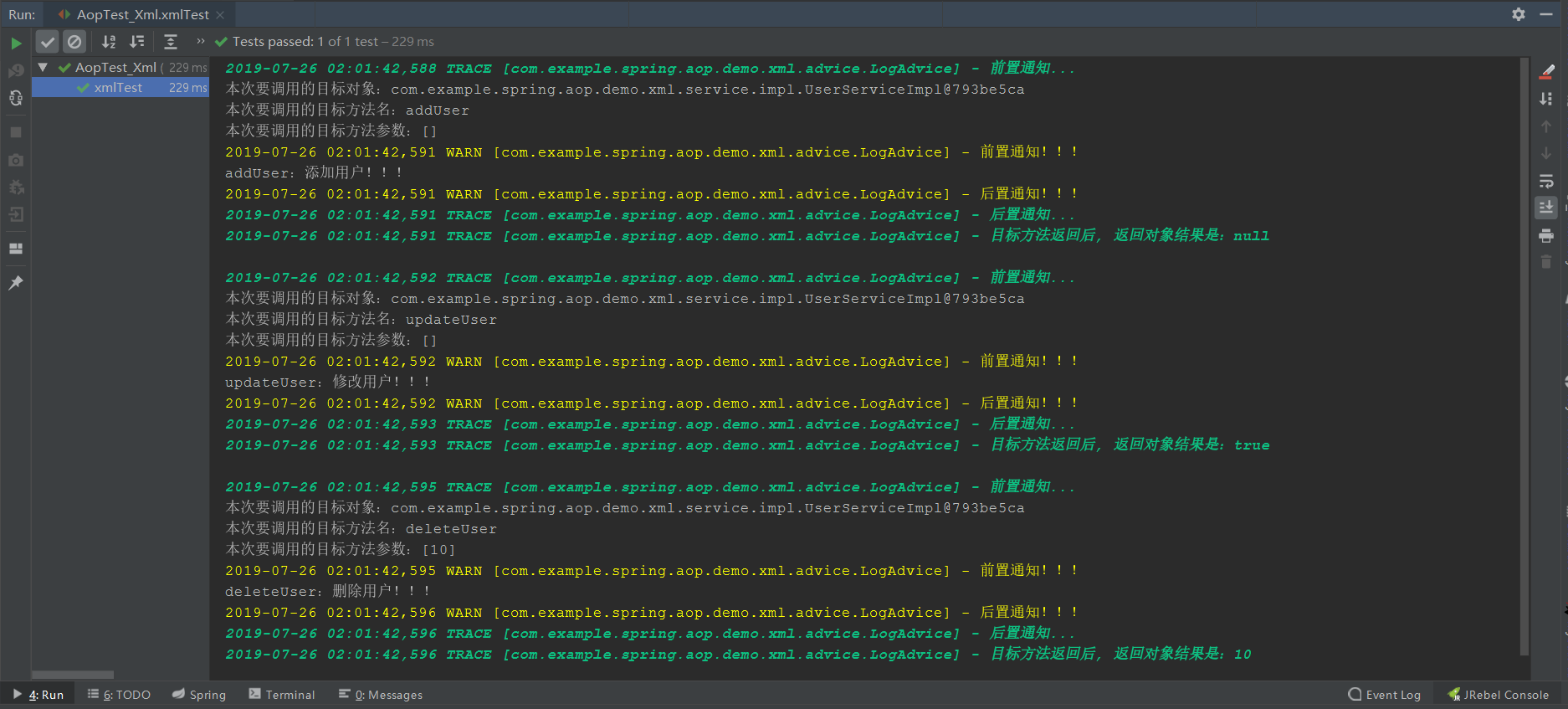Click the console sort icon on right
The height and width of the screenshot is (709, 1568).
tap(1546, 99)
